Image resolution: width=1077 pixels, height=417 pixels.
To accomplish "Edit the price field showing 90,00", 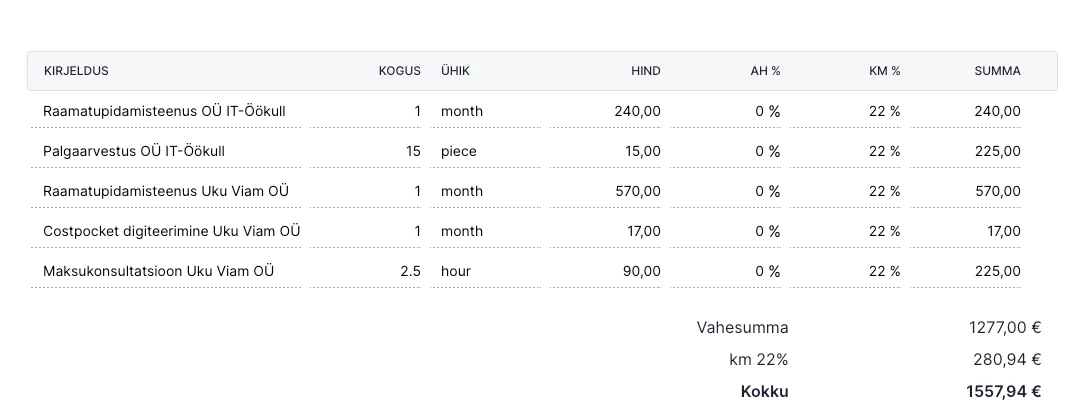I will 606,271.
